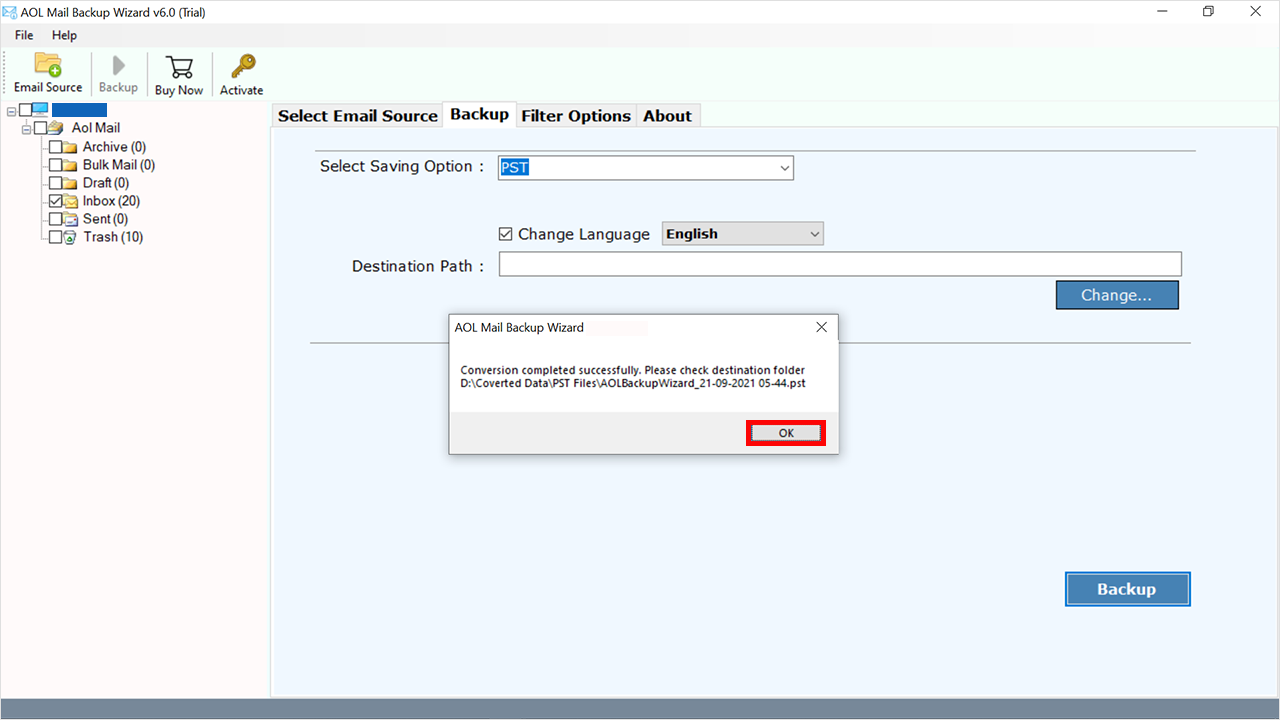Open Buy Now shopping cart icon
Image resolution: width=1280 pixels, height=720 pixels.
pos(179,67)
